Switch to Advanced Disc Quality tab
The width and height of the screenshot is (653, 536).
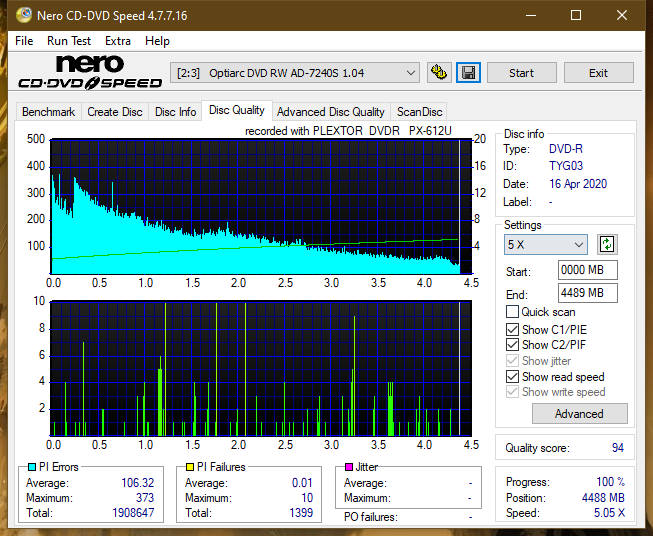point(331,112)
